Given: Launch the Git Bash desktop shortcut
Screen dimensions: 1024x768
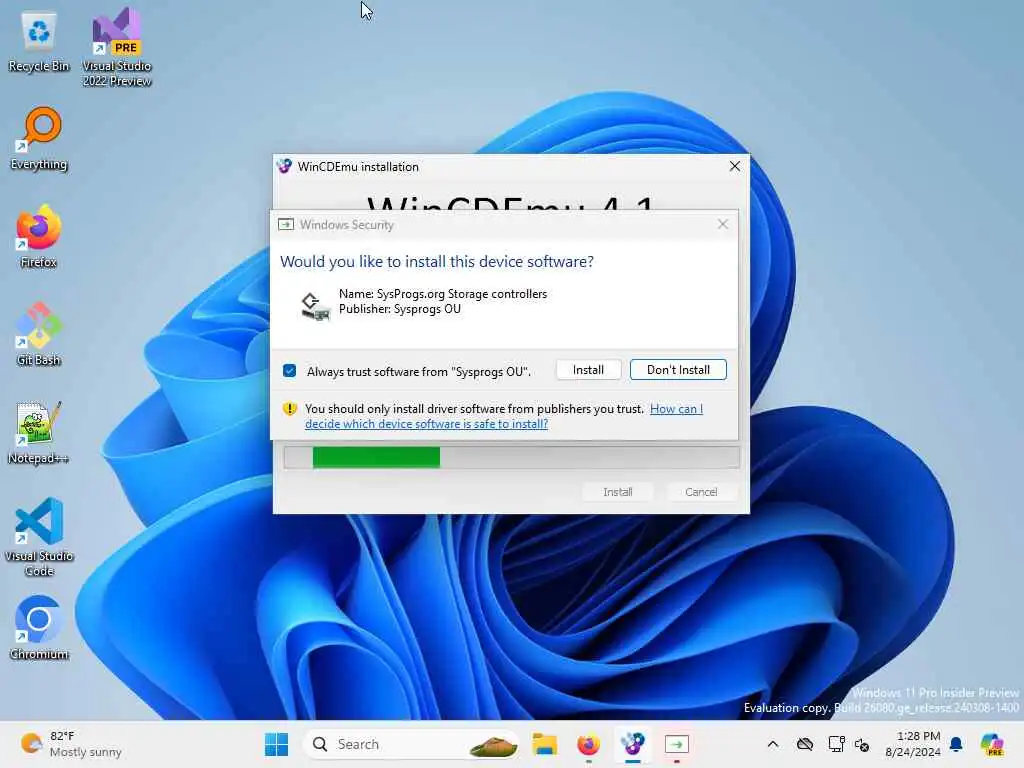Looking at the screenshot, I should coord(39,334).
